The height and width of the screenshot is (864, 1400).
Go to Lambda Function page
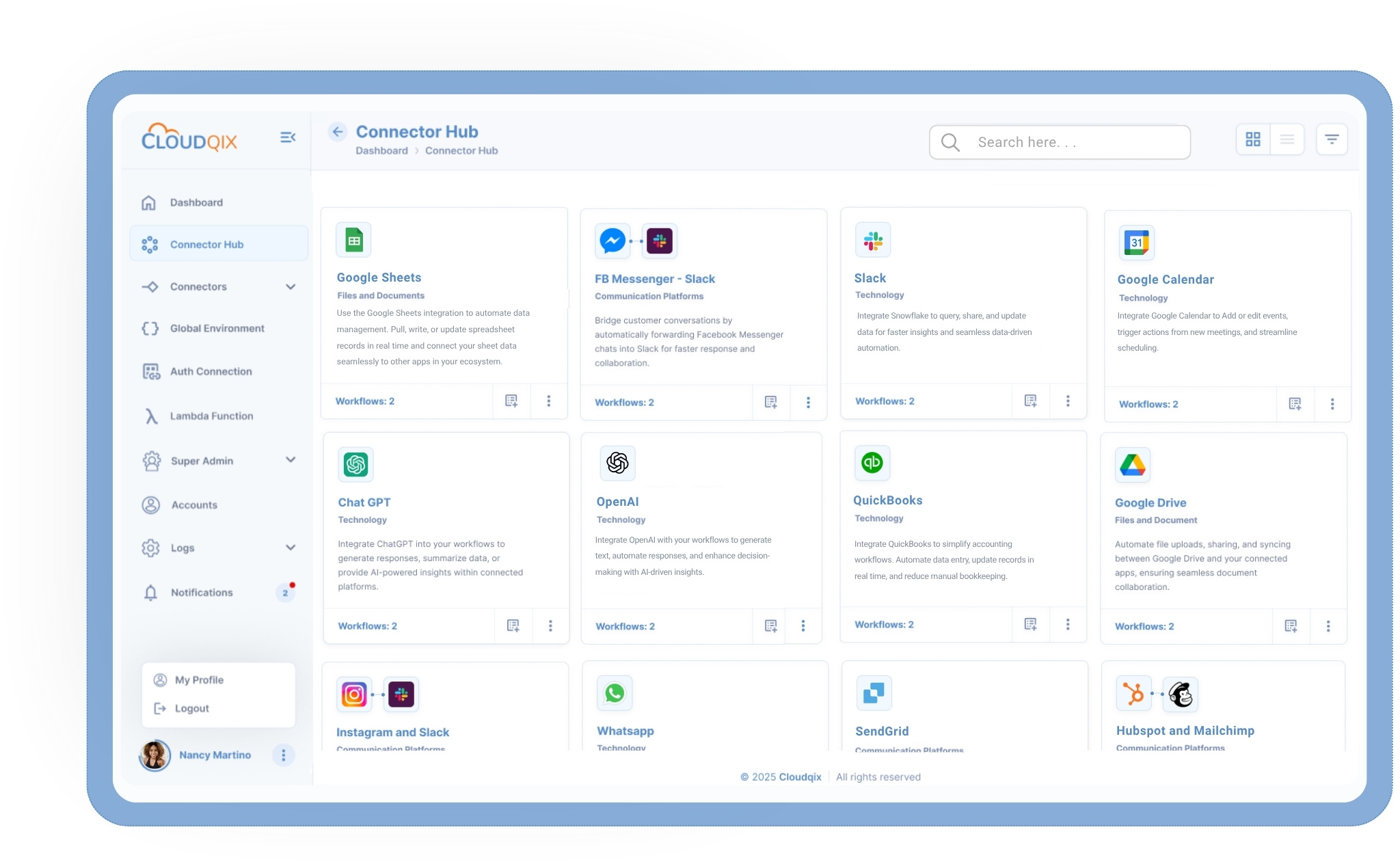pyautogui.click(x=211, y=416)
